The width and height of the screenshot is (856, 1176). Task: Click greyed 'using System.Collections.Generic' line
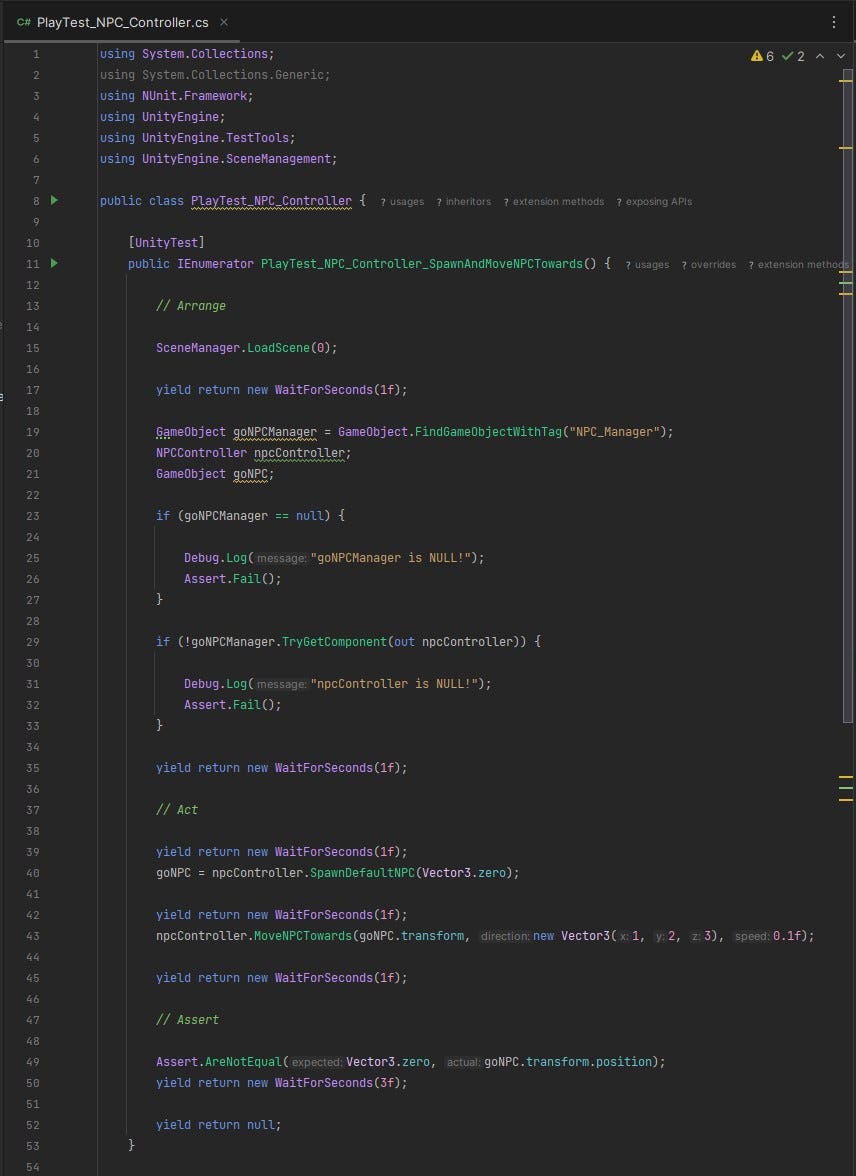pos(215,75)
